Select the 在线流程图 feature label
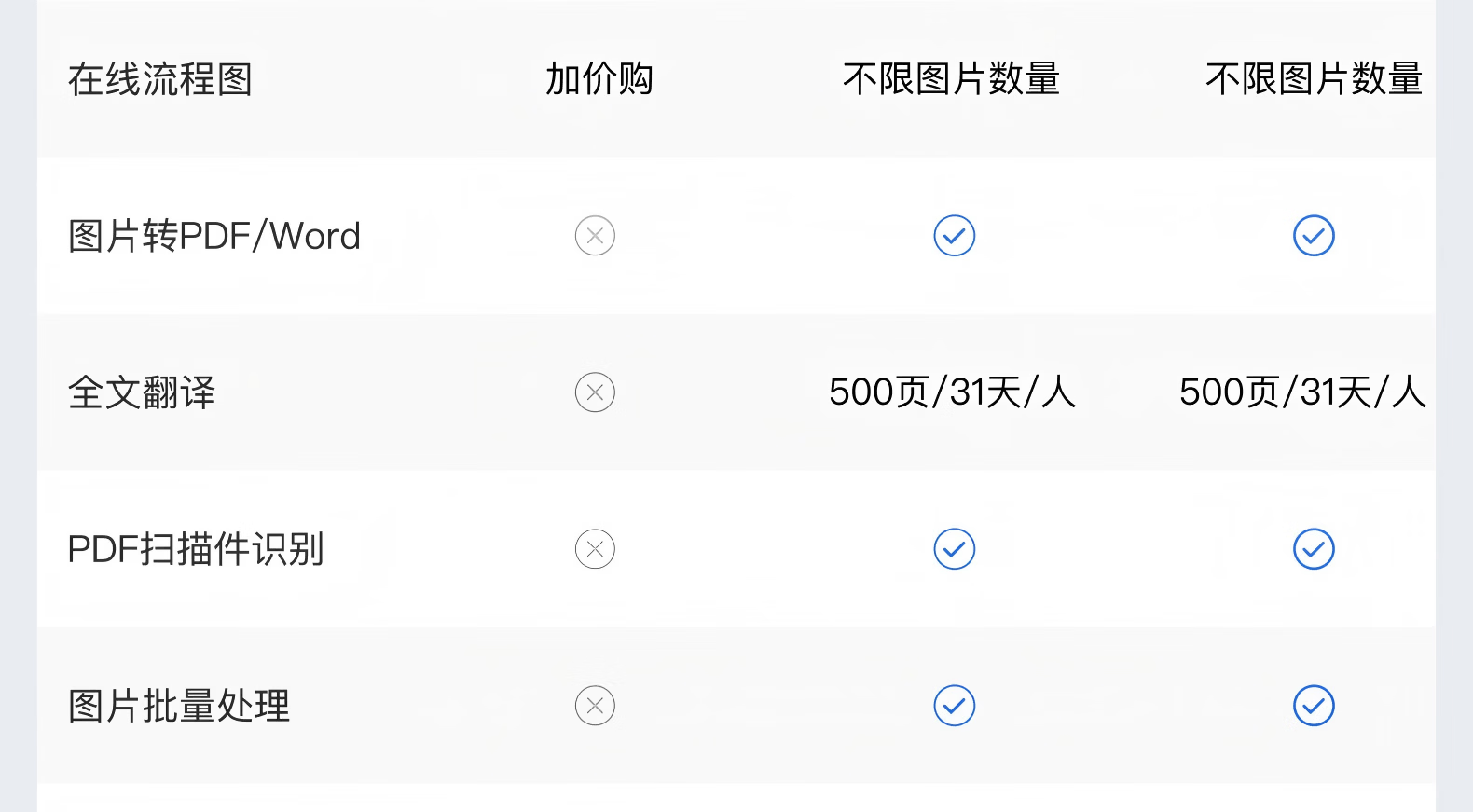This screenshot has height=812, width=1473. (x=160, y=79)
